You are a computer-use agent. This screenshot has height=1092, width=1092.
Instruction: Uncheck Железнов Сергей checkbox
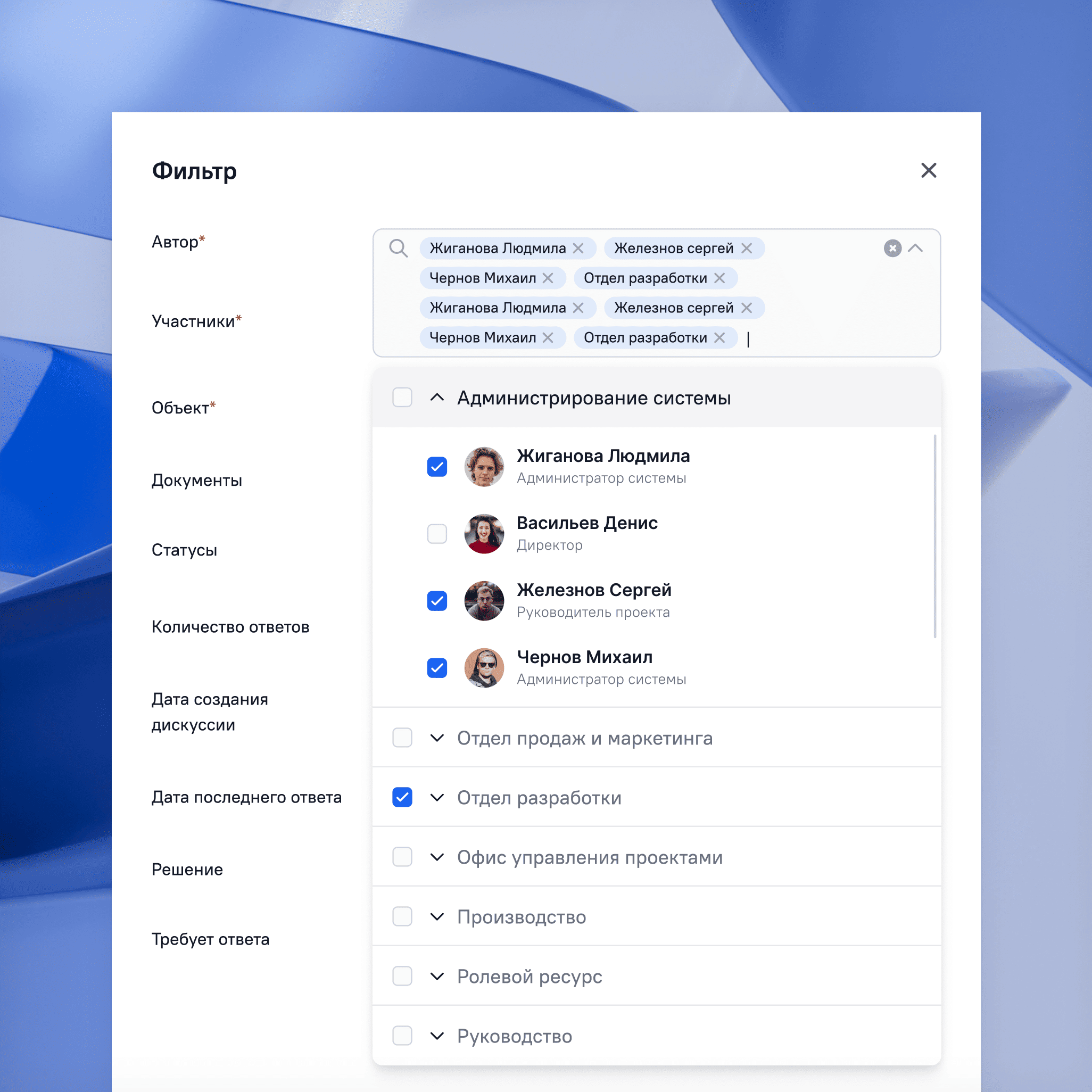point(437,601)
